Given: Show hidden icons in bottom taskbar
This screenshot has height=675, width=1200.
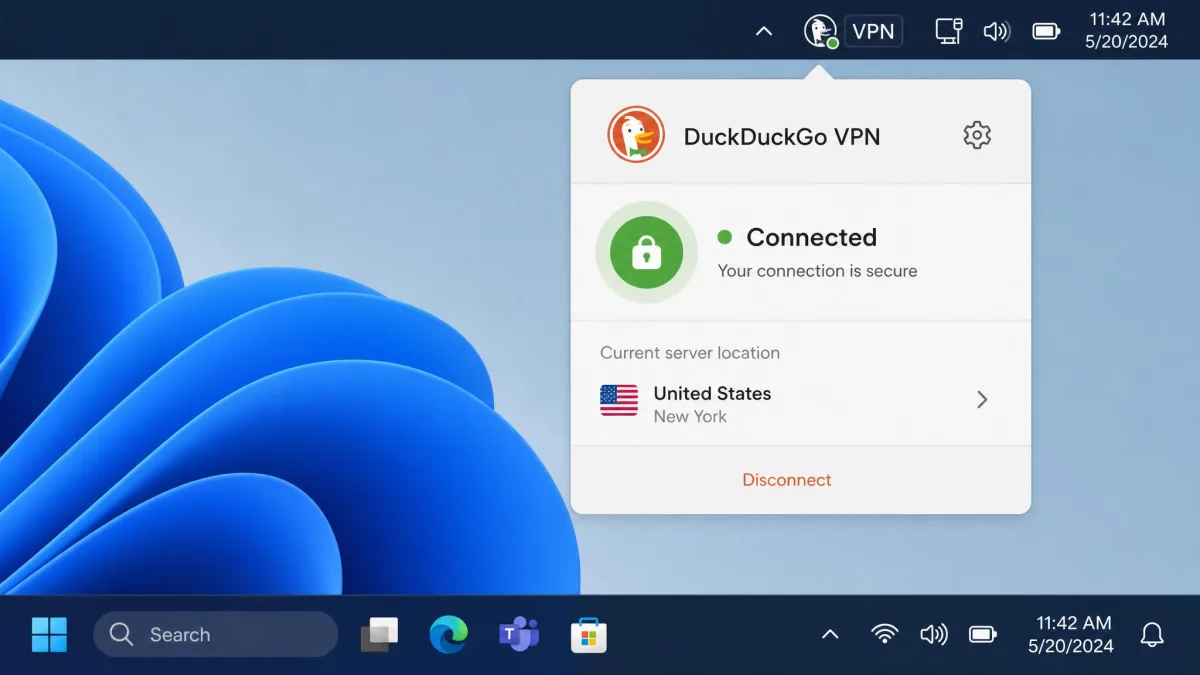Looking at the screenshot, I should pyautogui.click(x=830, y=634).
